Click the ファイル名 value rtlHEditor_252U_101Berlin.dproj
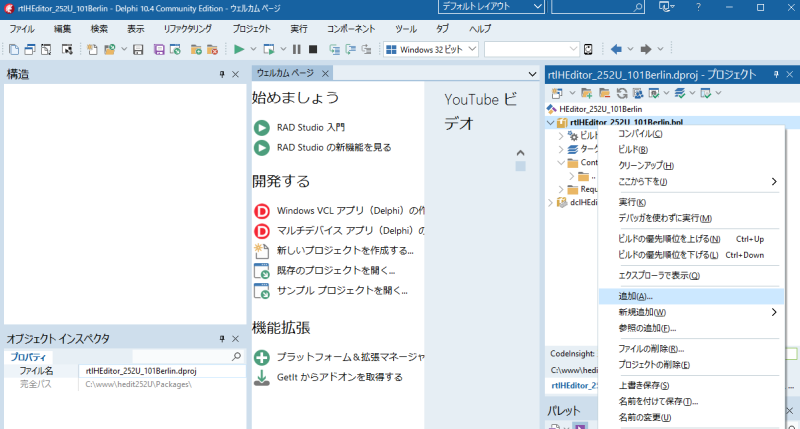 tap(141, 371)
